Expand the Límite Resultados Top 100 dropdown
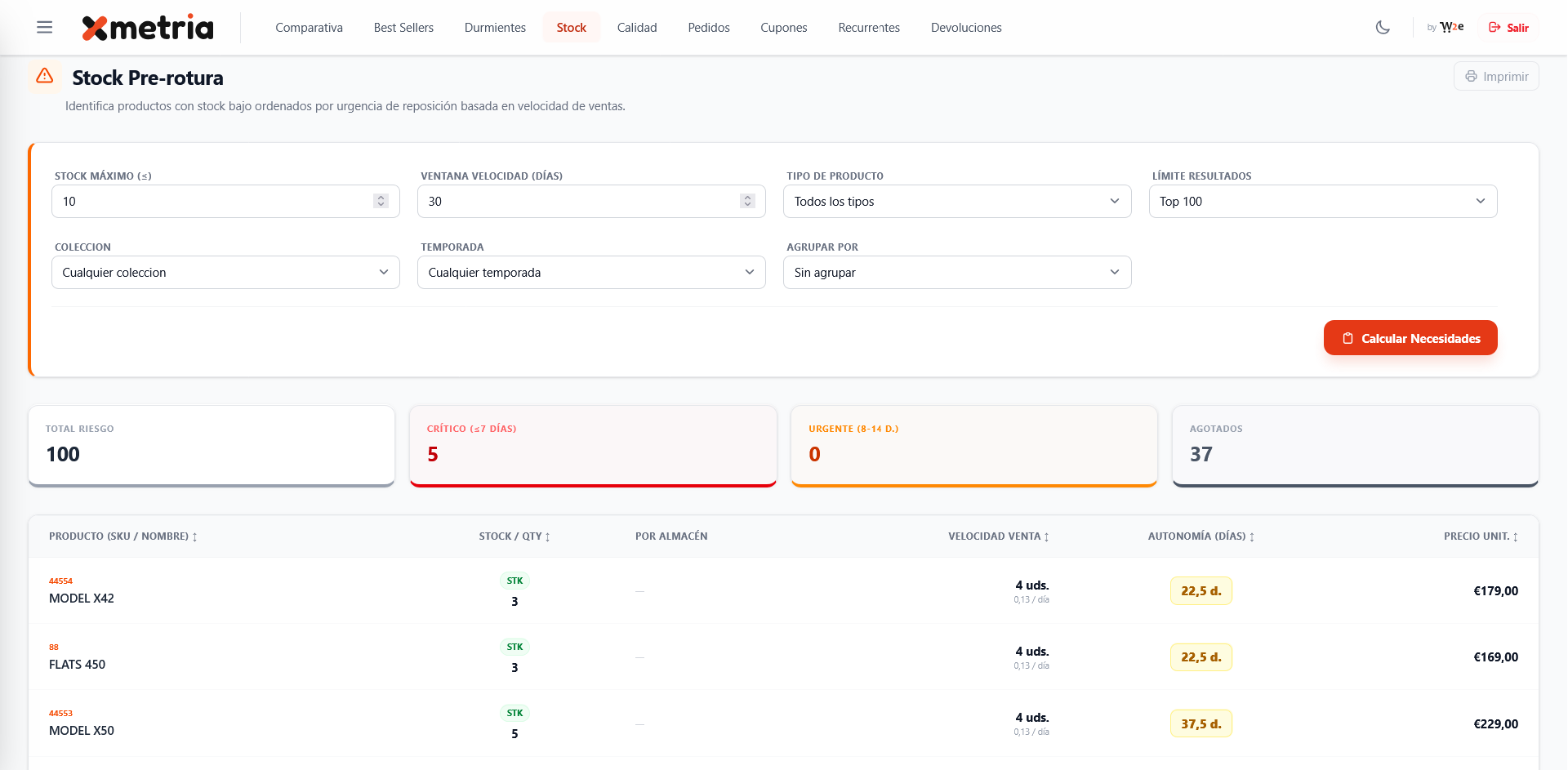 click(1322, 202)
